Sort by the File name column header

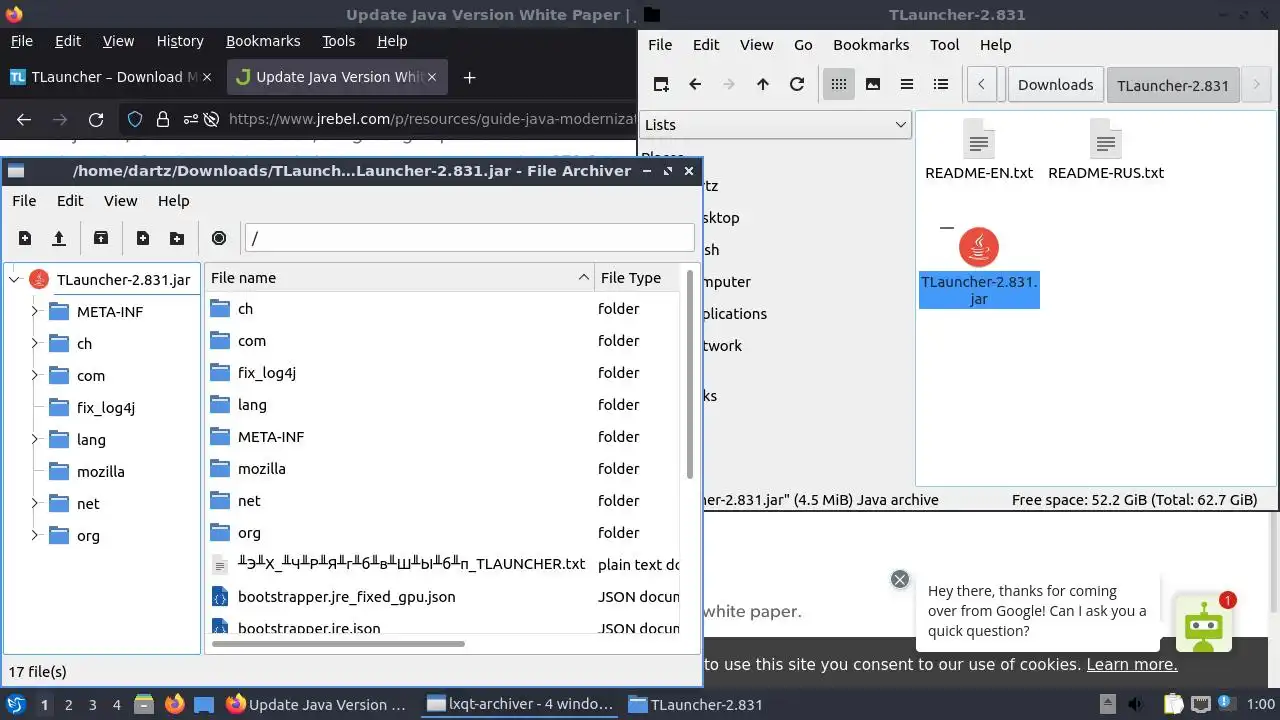[399, 278]
